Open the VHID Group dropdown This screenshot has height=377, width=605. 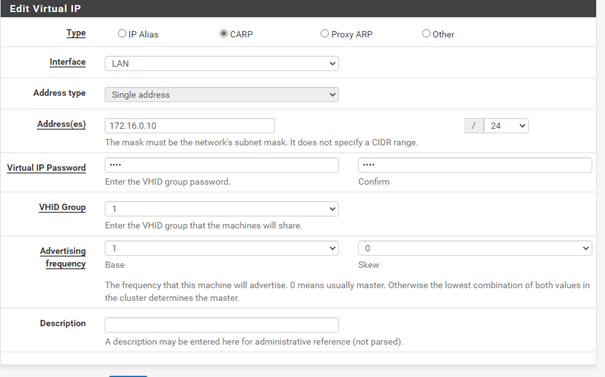[x=222, y=209]
